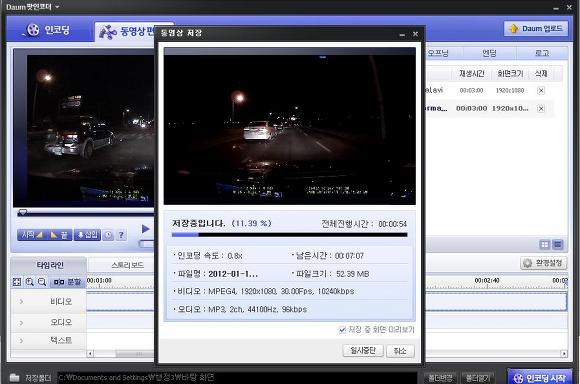Open the clock/time icon next to 삽입
The width and height of the screenshot is (580, 384).
click(108, 235)
